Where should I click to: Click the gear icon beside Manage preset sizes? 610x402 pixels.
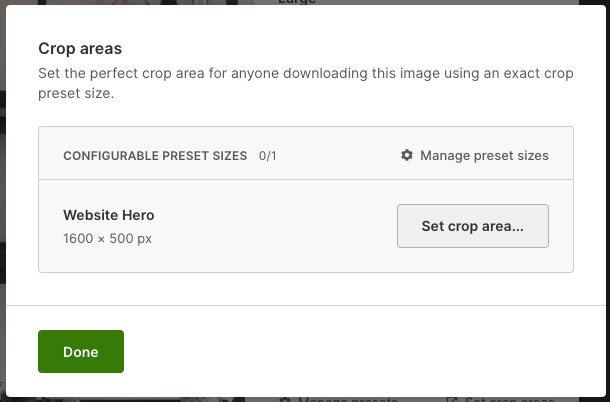coord(407,155)
